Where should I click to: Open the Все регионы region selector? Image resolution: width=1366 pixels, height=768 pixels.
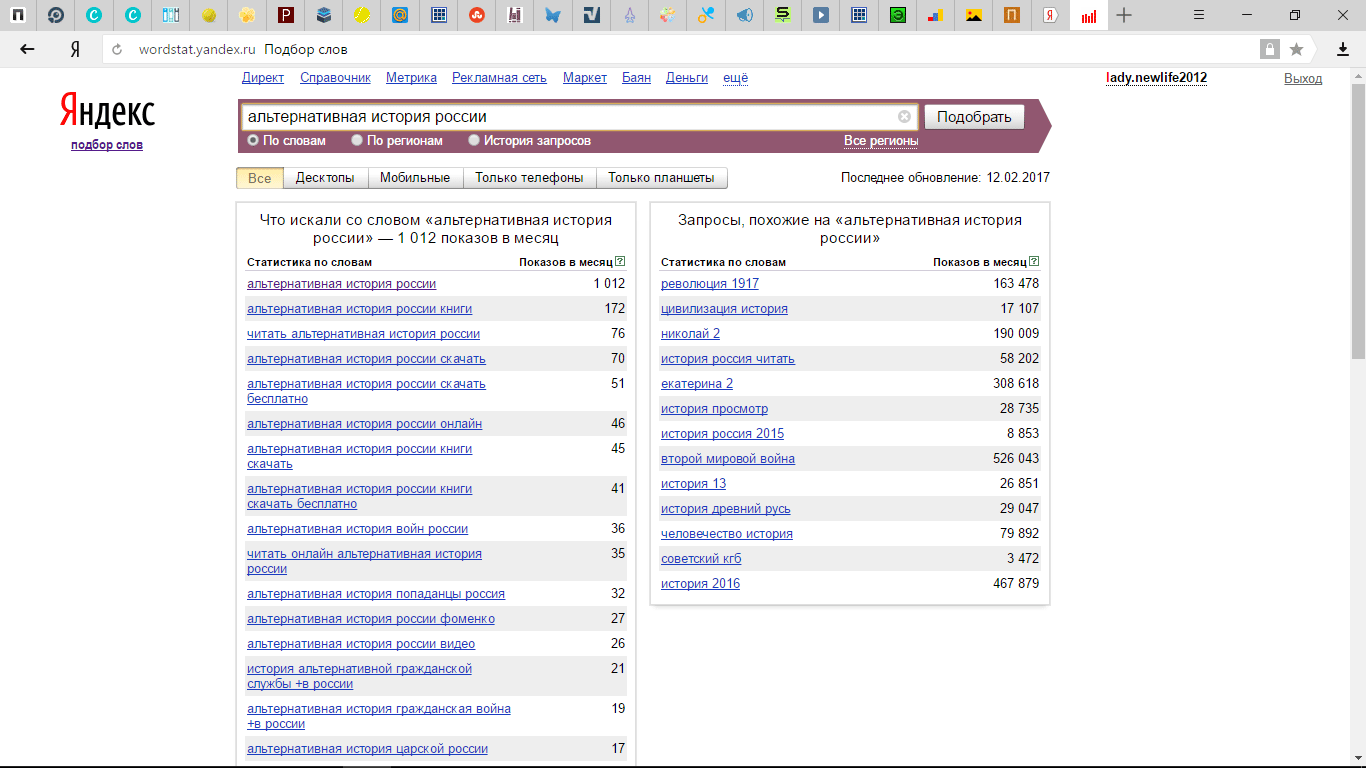881,141
